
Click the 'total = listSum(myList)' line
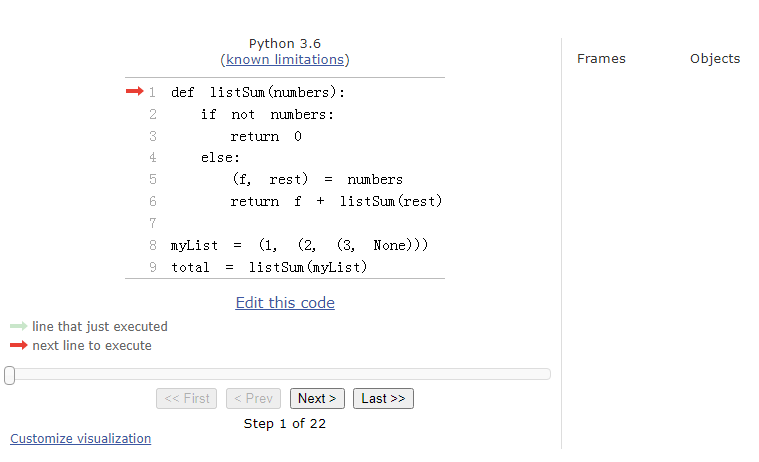pyautogui.click(x=269, y=267)
